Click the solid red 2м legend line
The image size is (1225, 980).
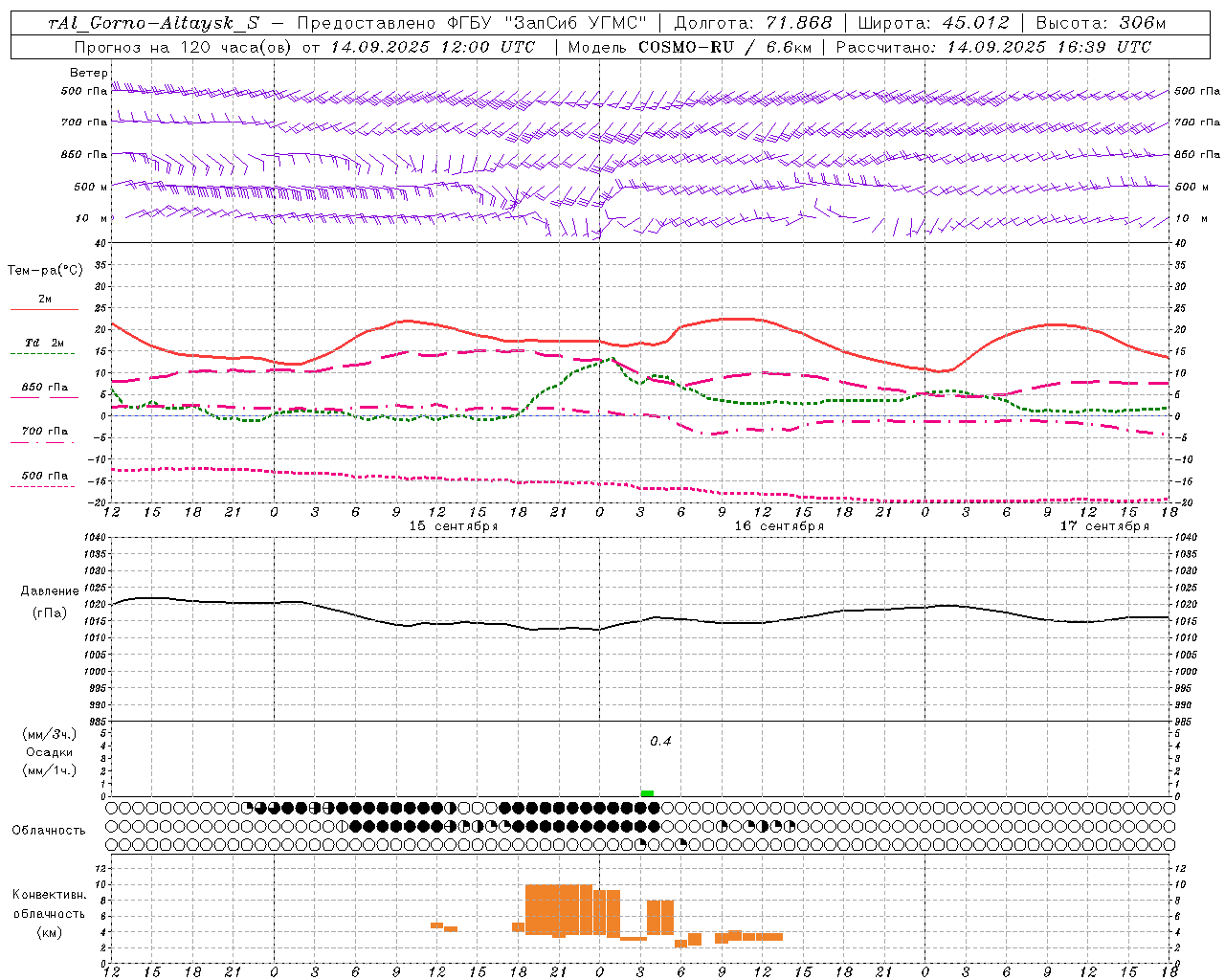click(x=44, y=310)
